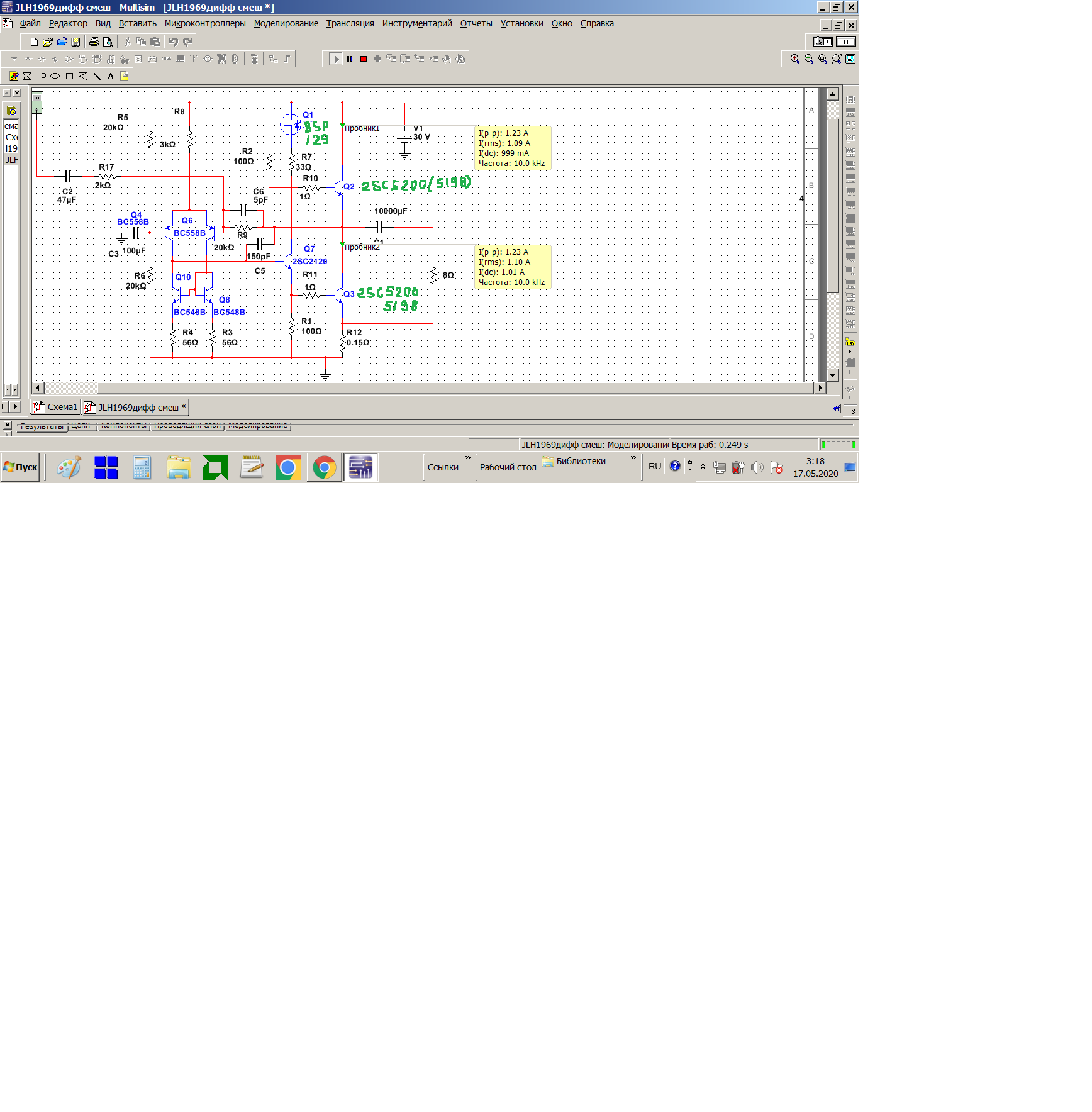The image size is (1092, 1112).
Task: Select the Q7 2SC2120 transistor label
Action: pos(309,255)
